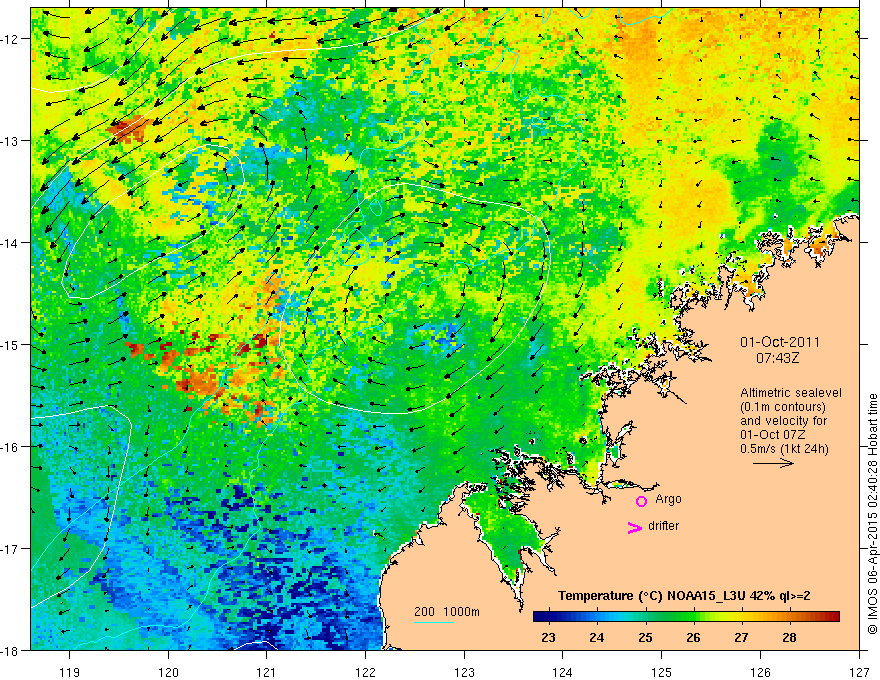Screen dimensions: 880x680
Task: Click the latitude axis label -12
Action: click(10, 39)
